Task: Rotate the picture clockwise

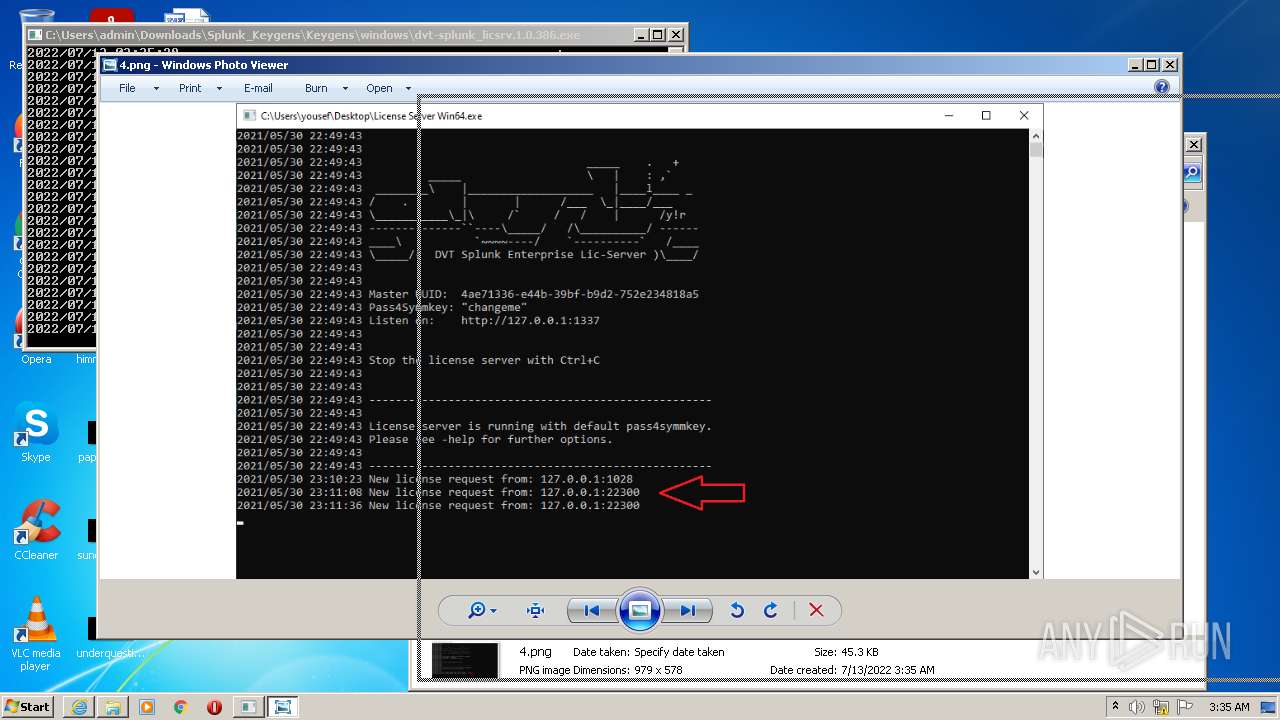Action: coord(770,610)
